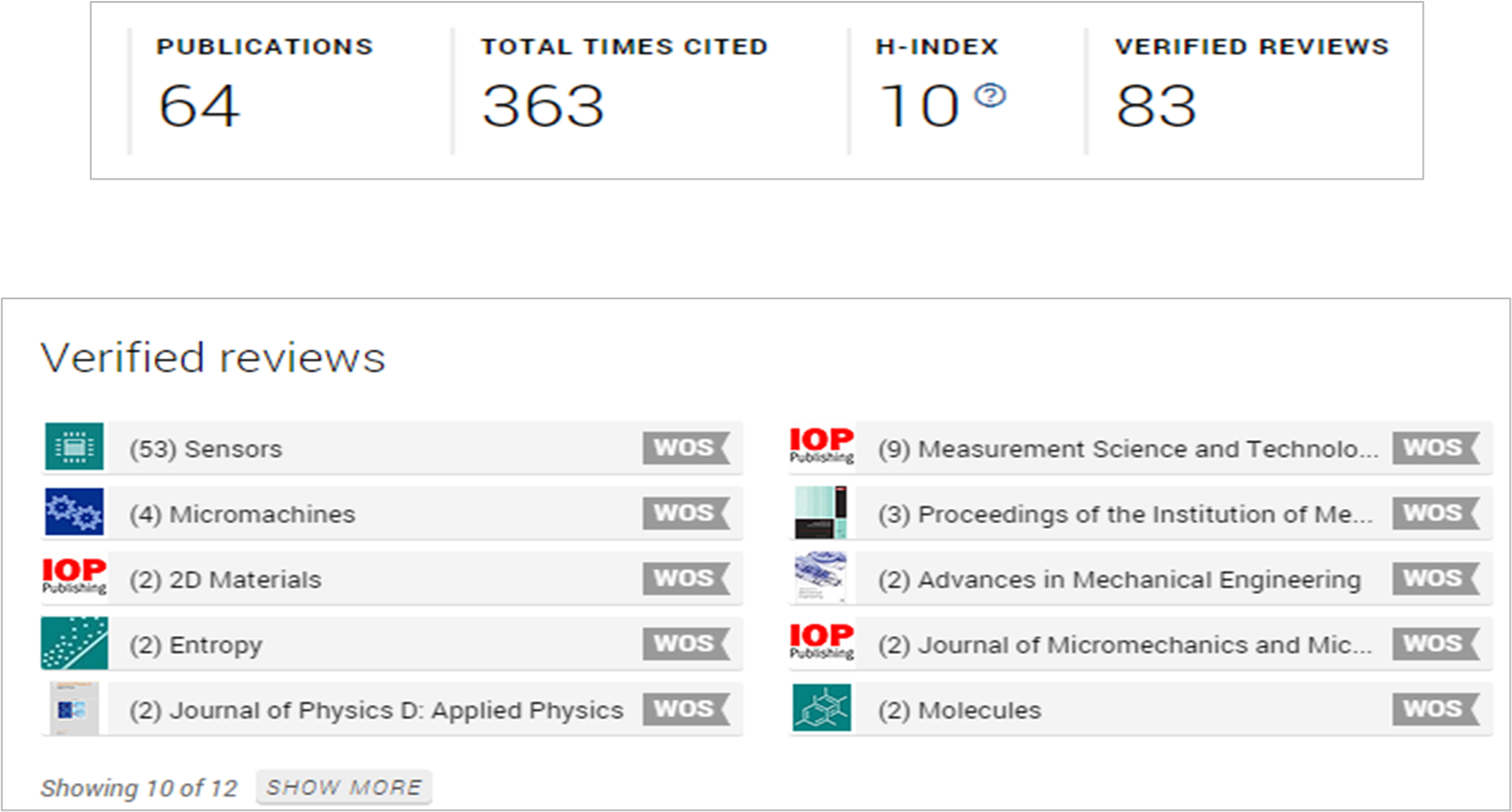
Task: Click the Proceedings of the Institution cover thumbnail
Action: pos(822,512)
